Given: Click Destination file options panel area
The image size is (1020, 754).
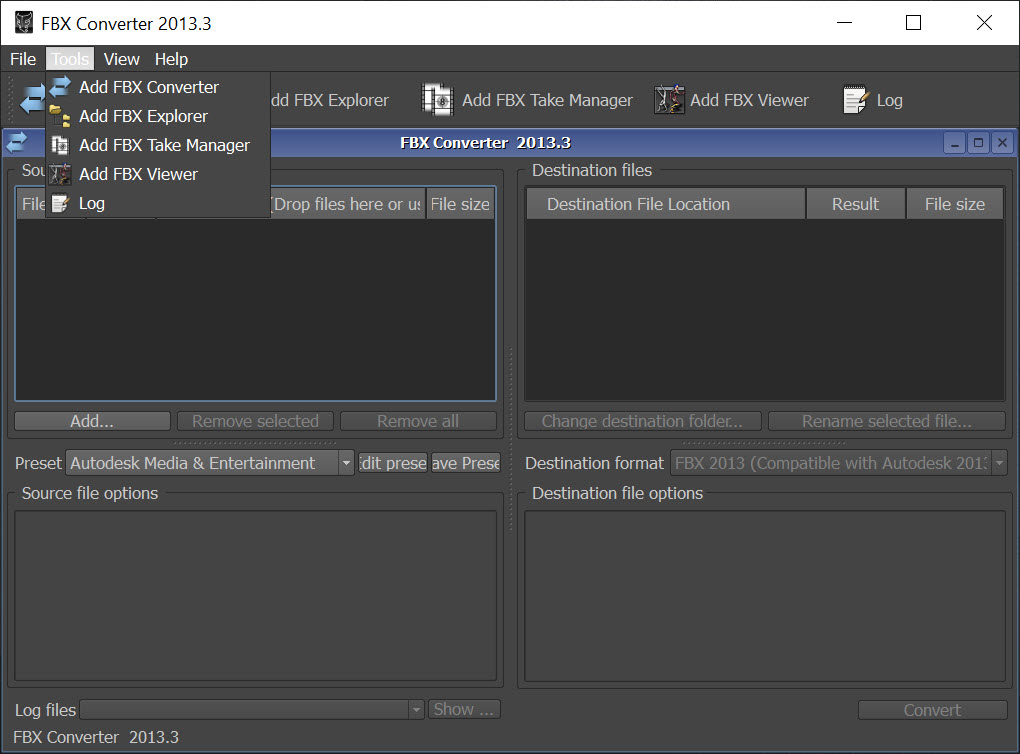Looking at the screenshot, I should [765, 595].
